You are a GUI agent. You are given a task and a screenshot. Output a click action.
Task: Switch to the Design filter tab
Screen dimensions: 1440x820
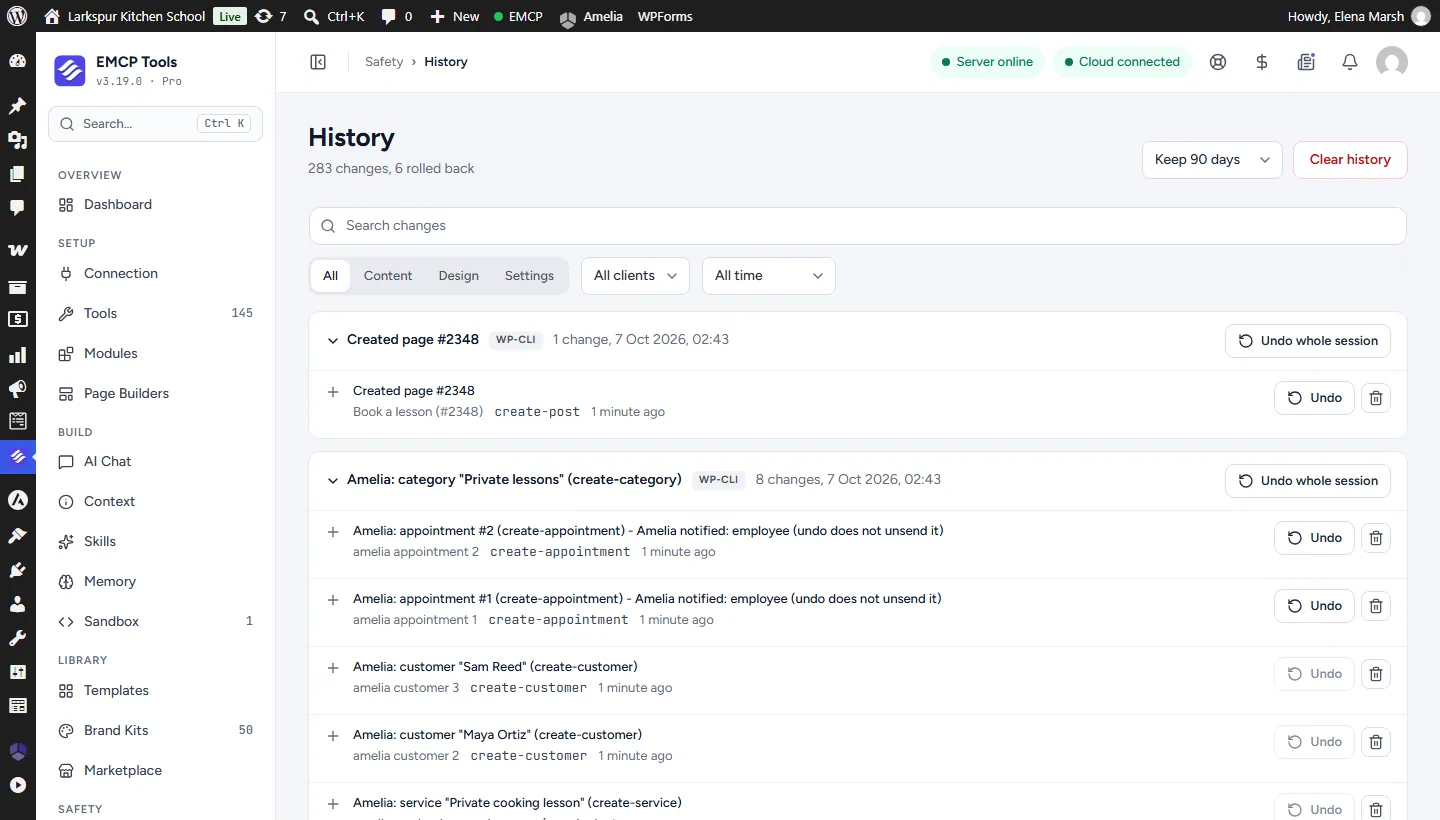point(458,276)
